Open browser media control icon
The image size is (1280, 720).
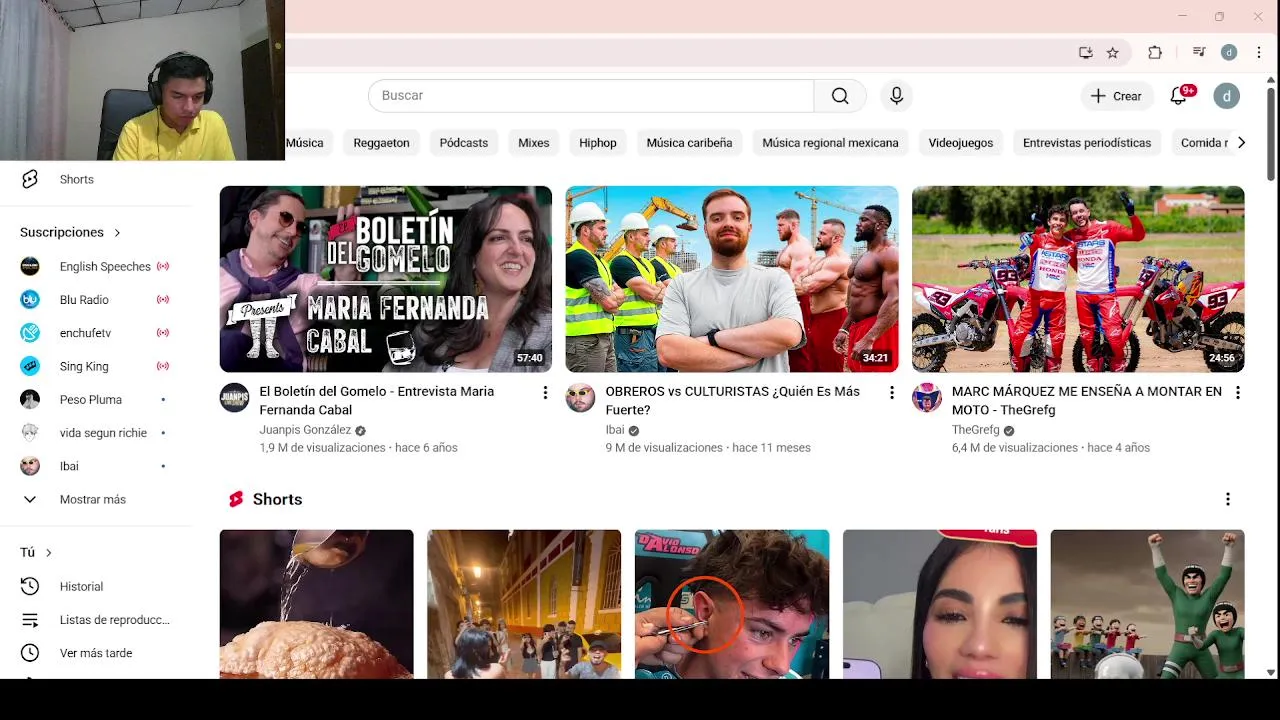1199,53
